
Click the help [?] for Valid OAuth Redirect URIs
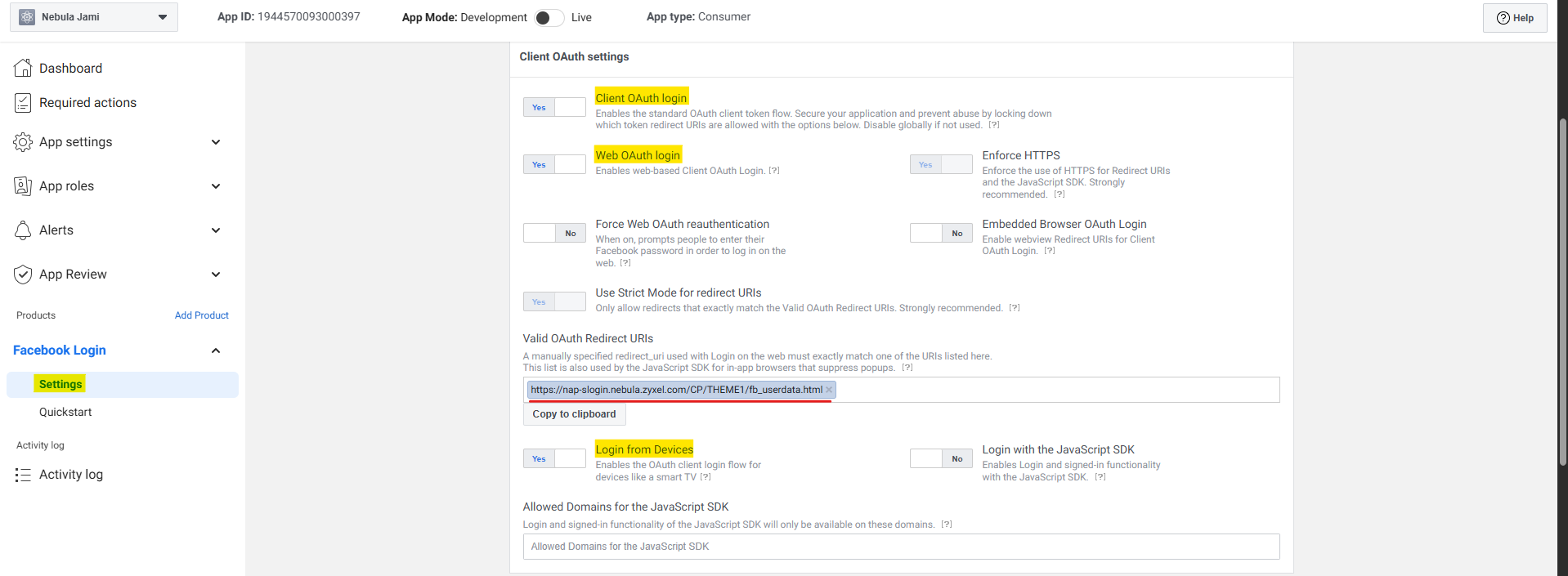(907, 368)
